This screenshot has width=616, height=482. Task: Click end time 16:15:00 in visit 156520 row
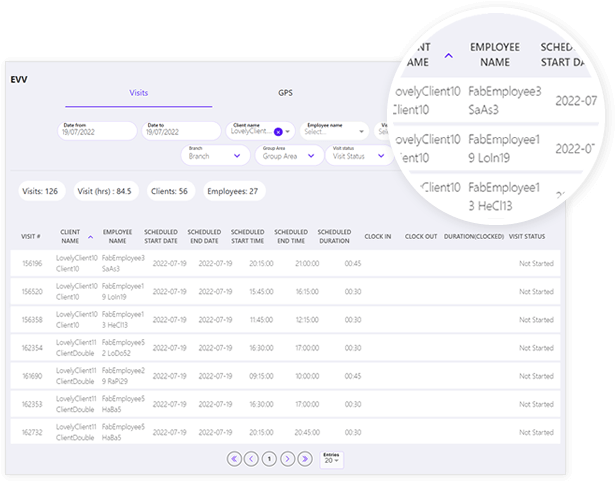(307, 292)
